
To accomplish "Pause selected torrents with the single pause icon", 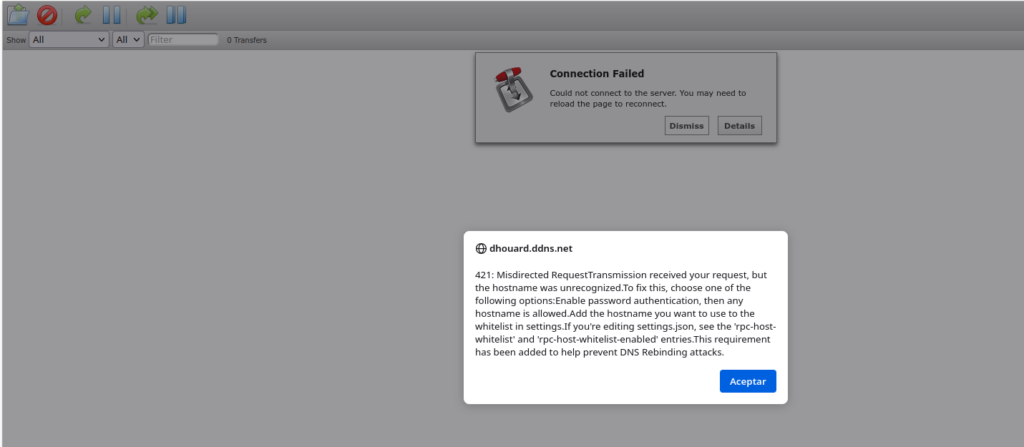I will 112,15.
